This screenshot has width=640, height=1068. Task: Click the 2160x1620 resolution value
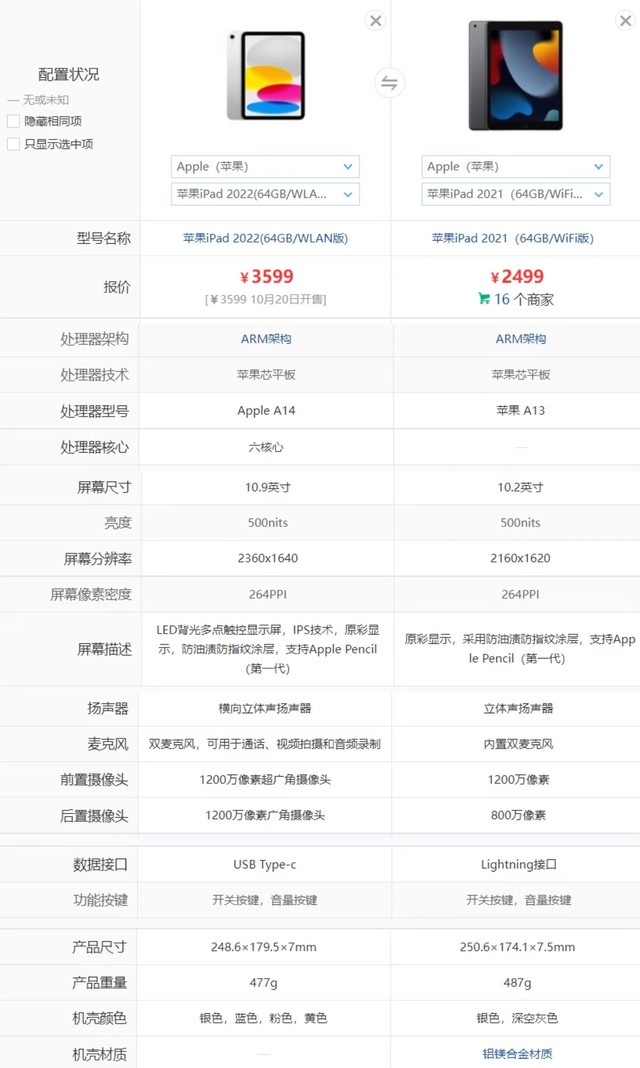tap(520, 558)
